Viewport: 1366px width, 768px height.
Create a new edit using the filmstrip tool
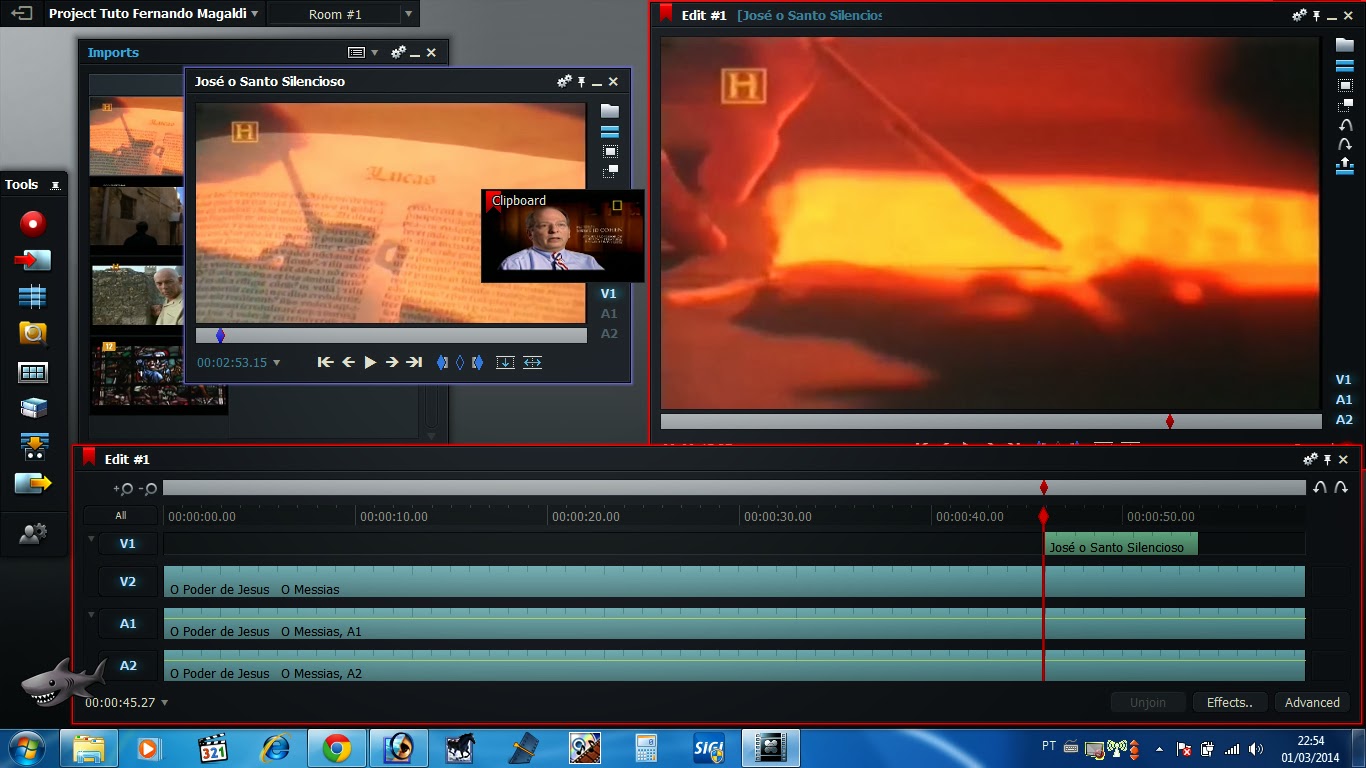click(33, 297)
